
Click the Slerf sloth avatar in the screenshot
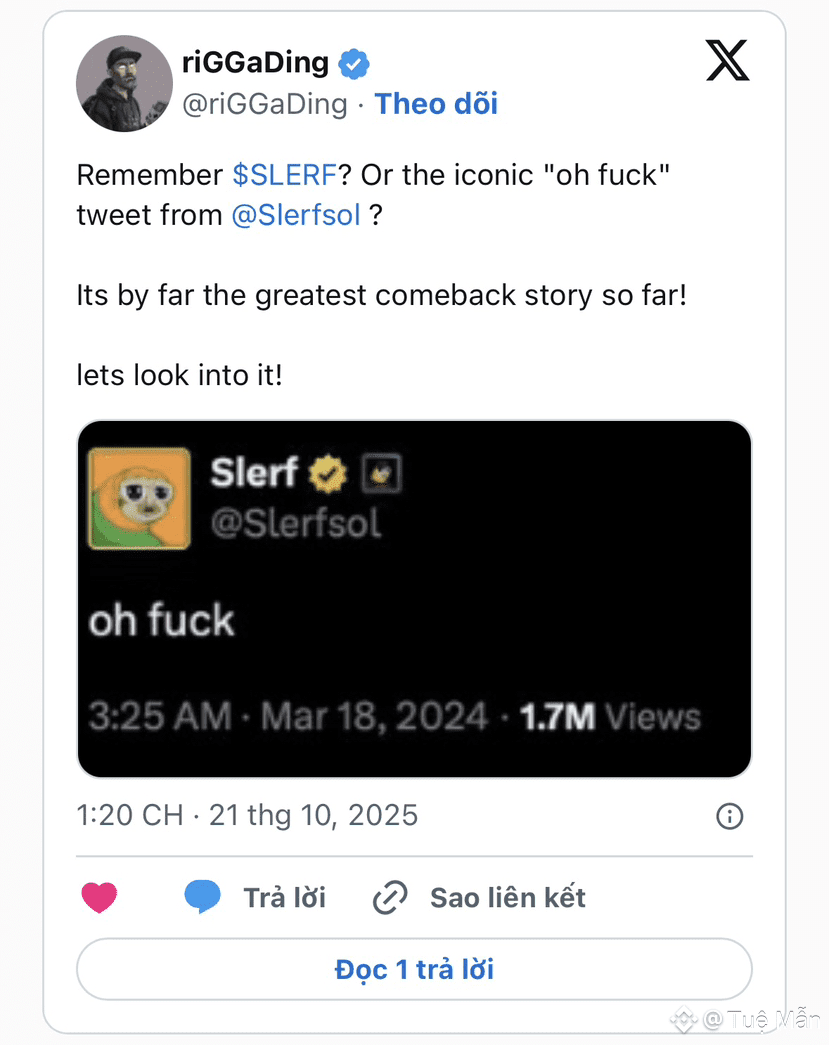click(139, 497)
